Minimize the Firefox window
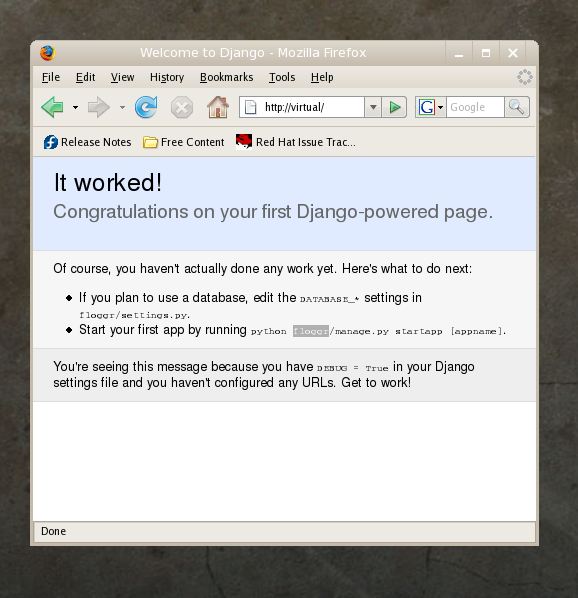The height and width of the screenshot is (598, 578). (459, 53)
